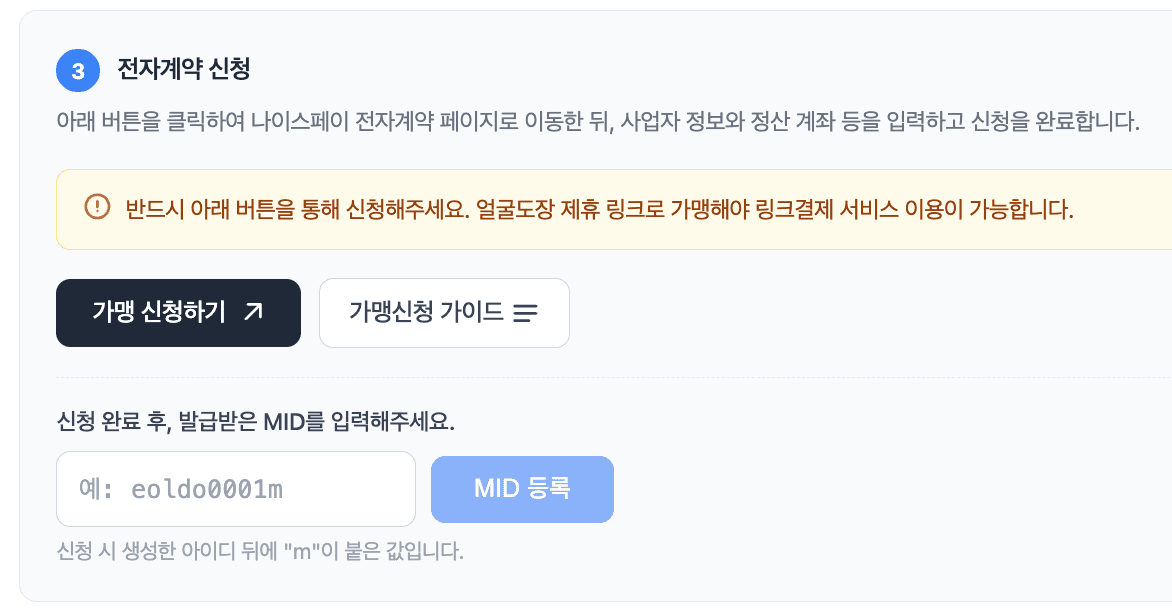Open the 가맹신청 가이드 guide
The height and width of the screenshot is (616, 1172).
click(444, 312)
